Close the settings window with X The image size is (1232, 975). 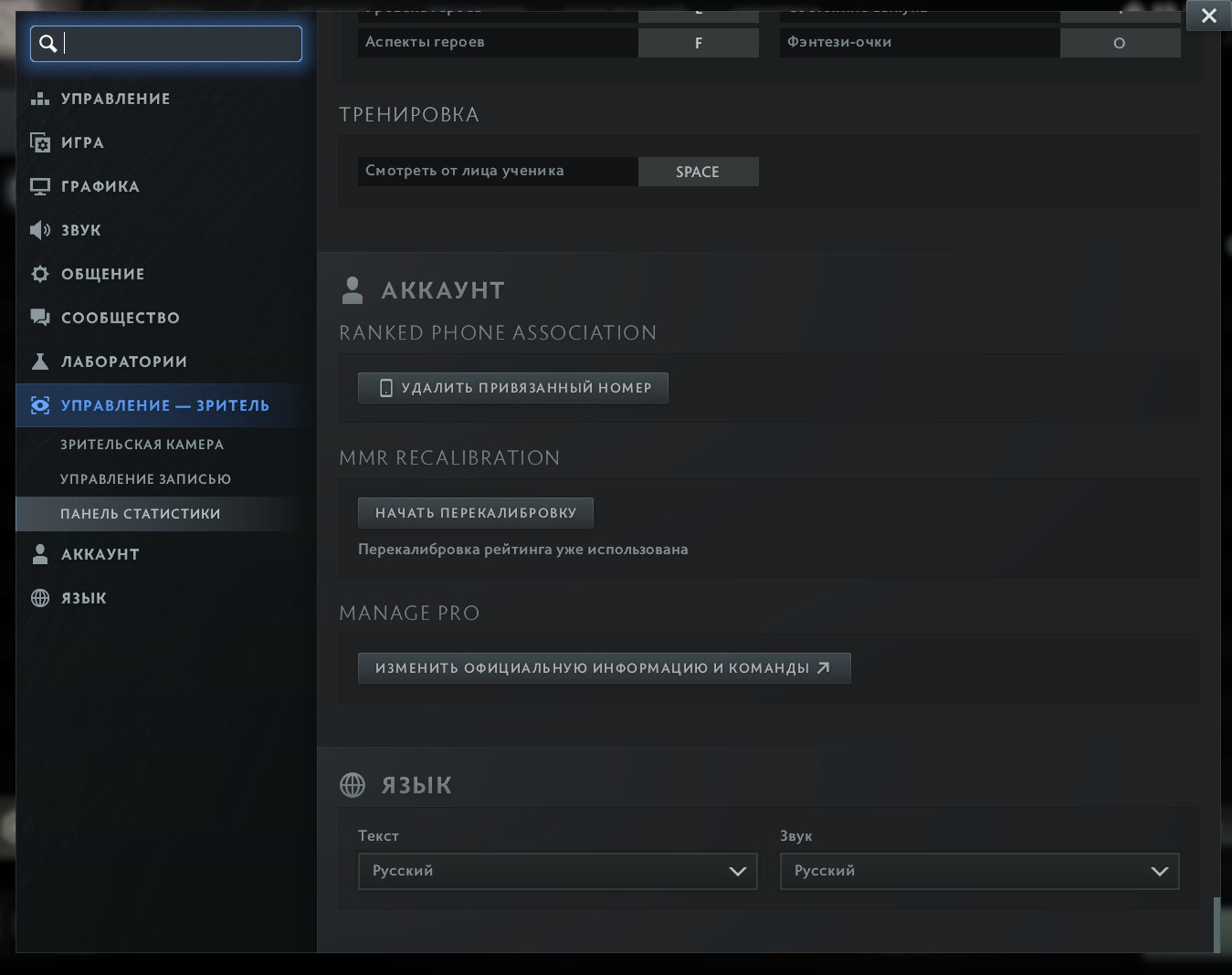(x=1208, y=16)
